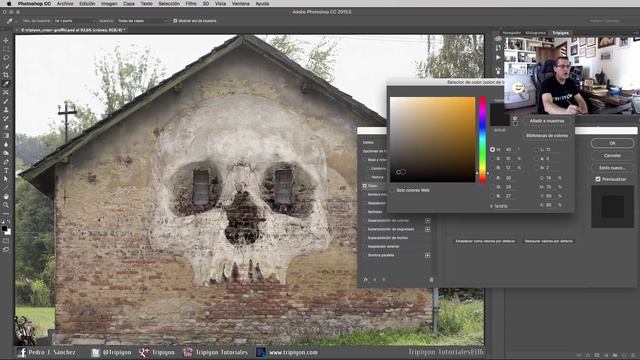Image resolution: width=640 pixels, height=360 pixels.
Task: Select the Hand tool
Action: (x=6, y=196)
